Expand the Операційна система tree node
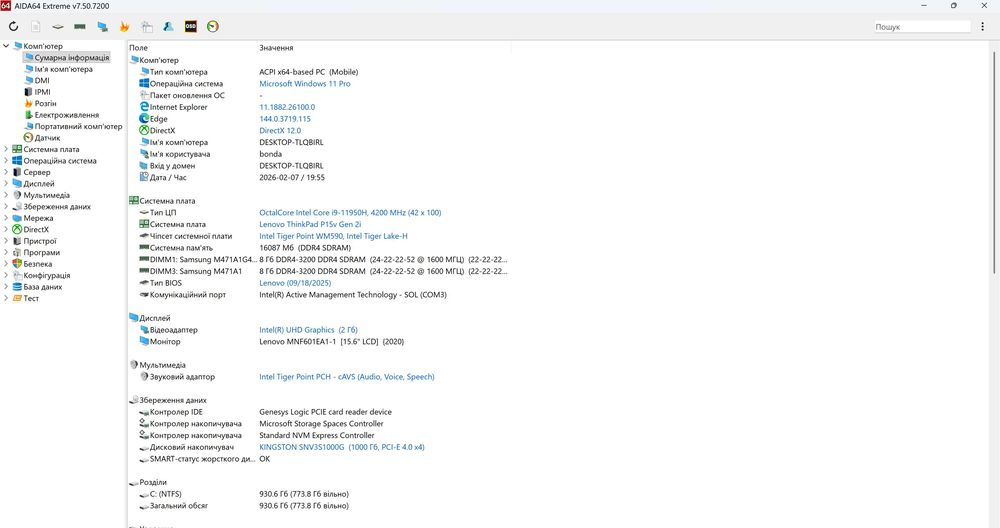The width and height of the screenshot is (1000, 528). point(6,161)
